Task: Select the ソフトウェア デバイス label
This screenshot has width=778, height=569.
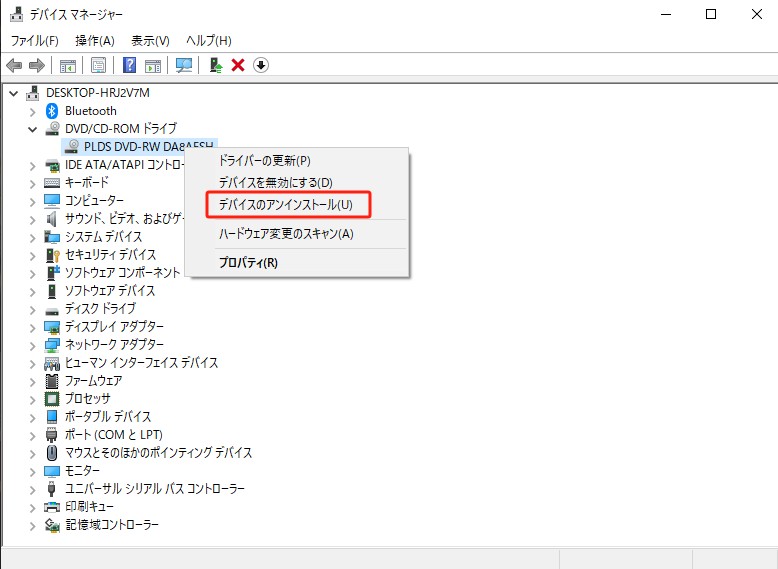Action: [x=110, y=291]
